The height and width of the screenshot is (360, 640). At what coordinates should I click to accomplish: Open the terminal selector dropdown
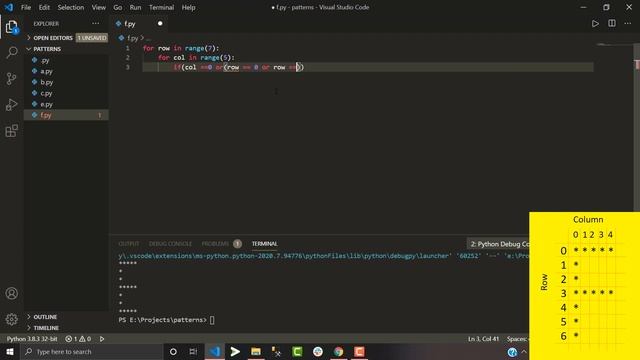(x=498, y=244)
